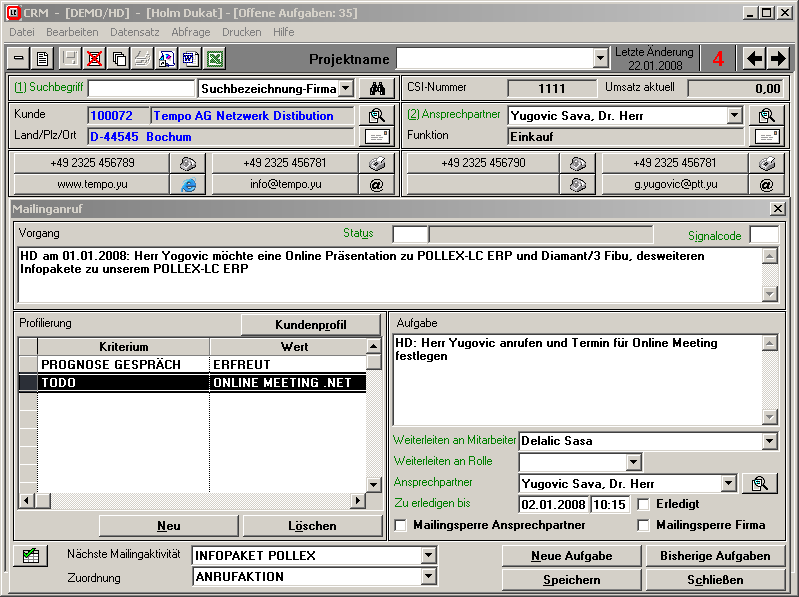799x597 pixels.
Task: Click the Word export toolbar icon
Action: [x=190, y=59]
